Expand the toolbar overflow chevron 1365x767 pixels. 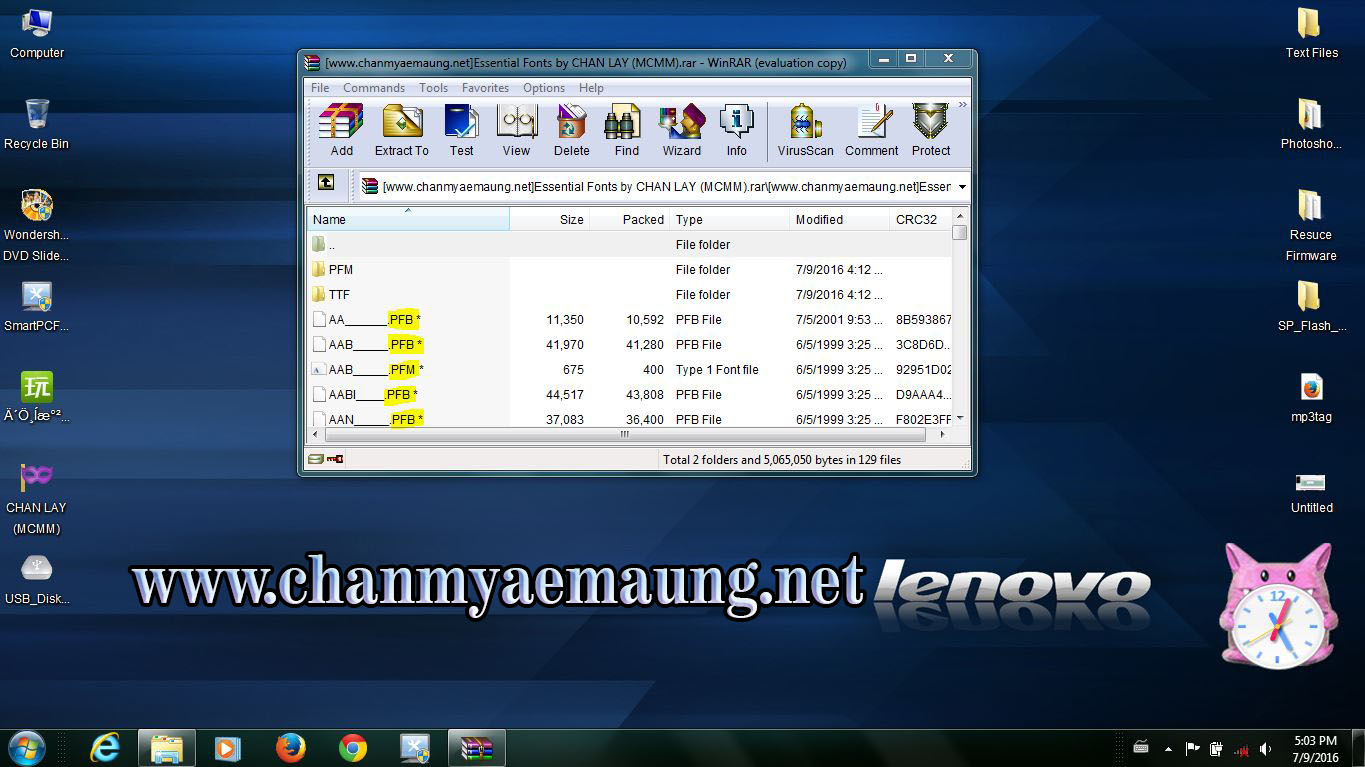click(963, 104)
